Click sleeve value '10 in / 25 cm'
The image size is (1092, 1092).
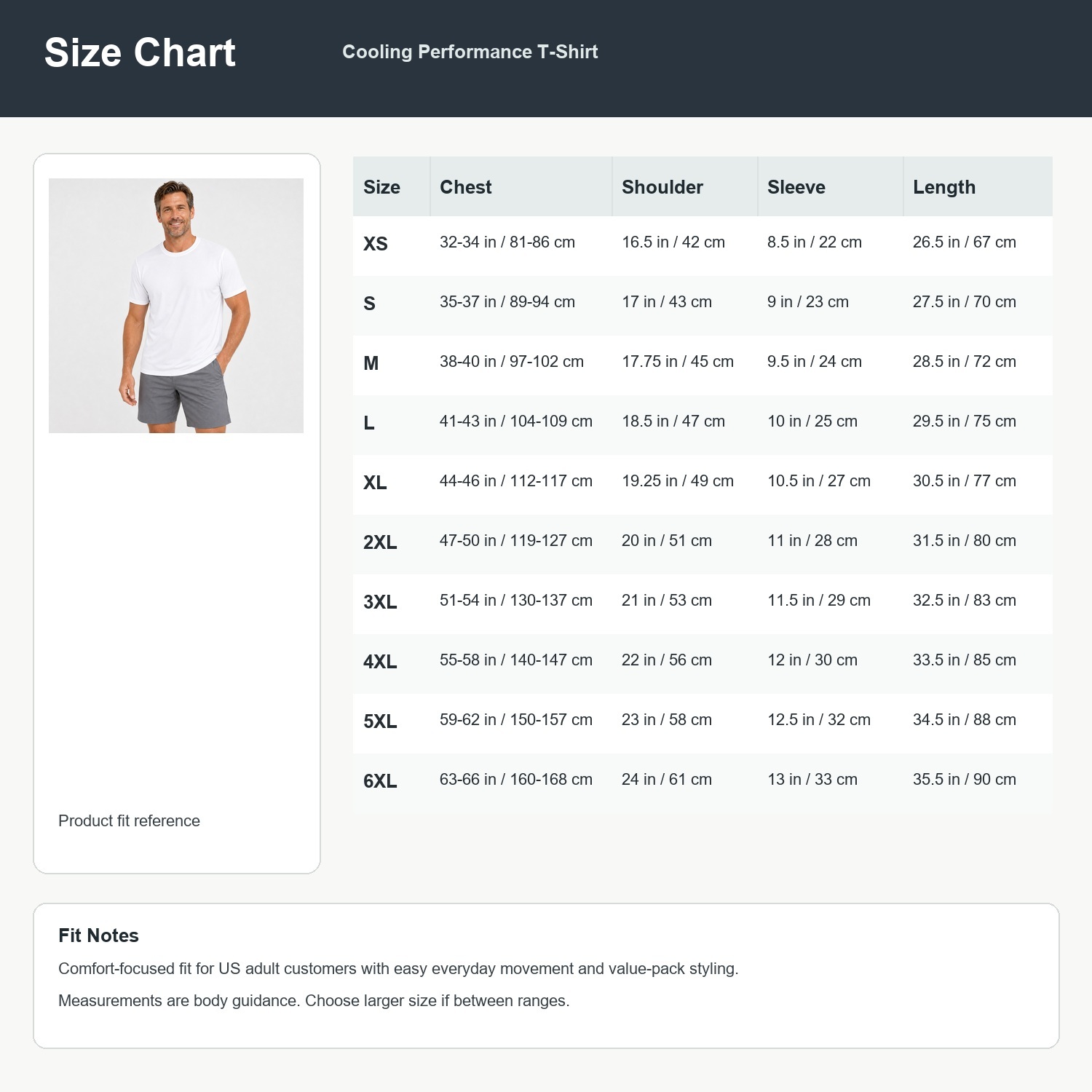pyautogui.click(x=812, y=422)
